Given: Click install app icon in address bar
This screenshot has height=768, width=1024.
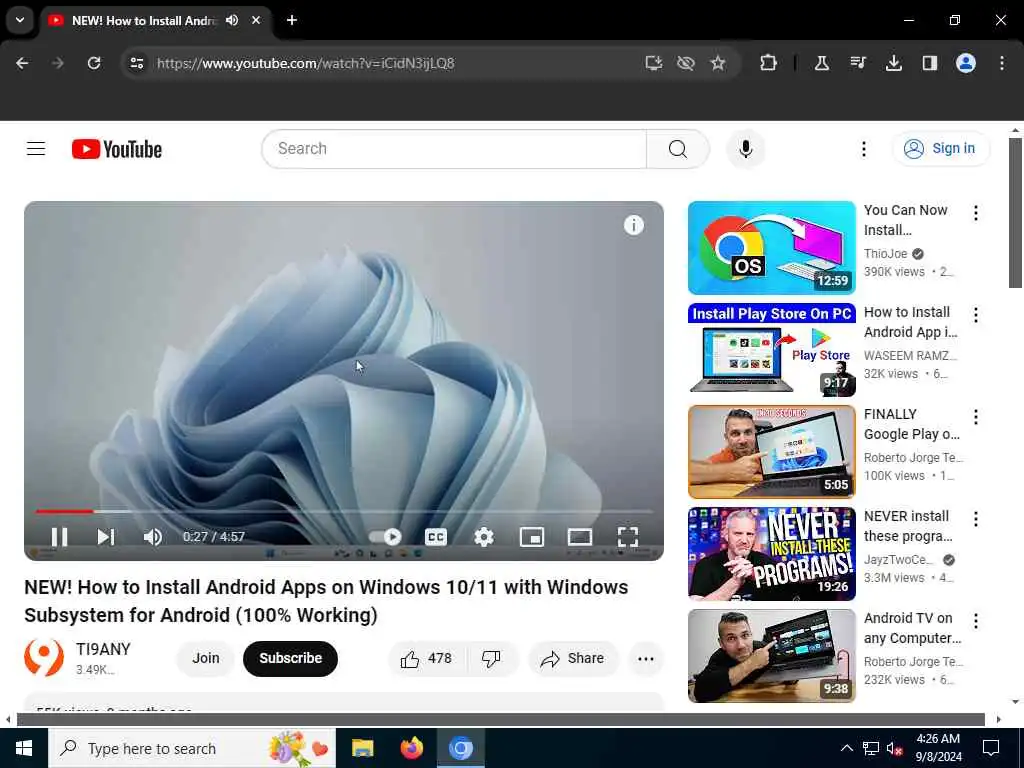Looking at the screenshot, I should [x=654, y=63].
